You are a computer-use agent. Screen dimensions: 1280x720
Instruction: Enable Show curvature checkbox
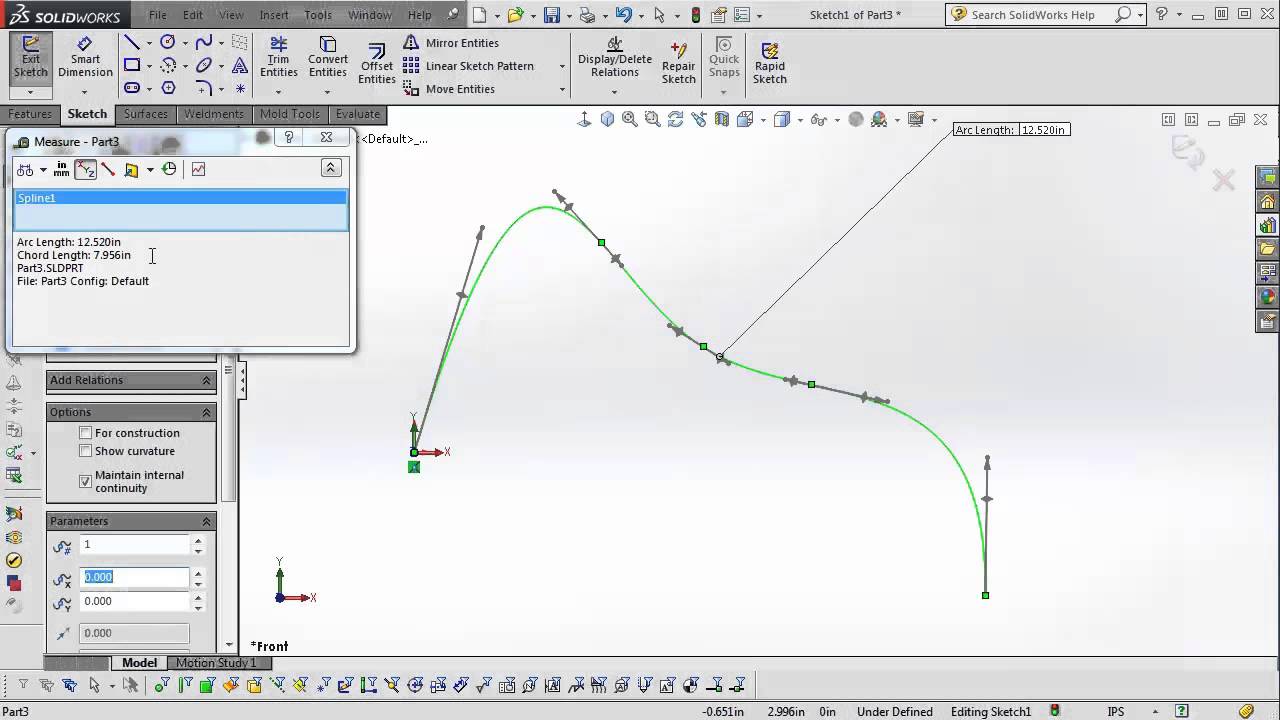(86, 451)
